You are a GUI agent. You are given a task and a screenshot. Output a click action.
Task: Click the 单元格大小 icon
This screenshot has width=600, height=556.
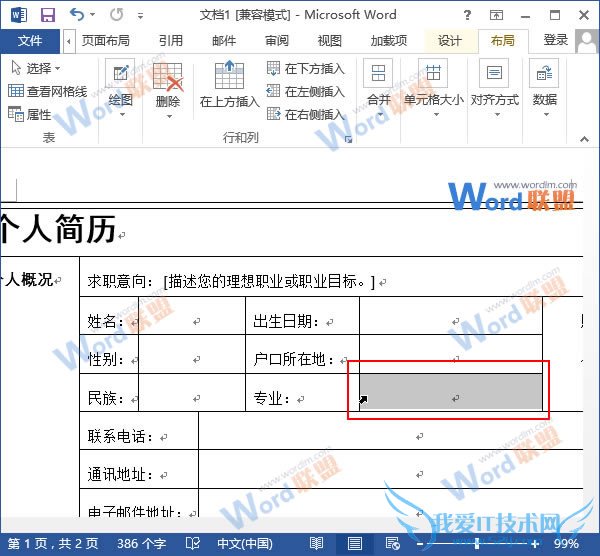point(433,73)
